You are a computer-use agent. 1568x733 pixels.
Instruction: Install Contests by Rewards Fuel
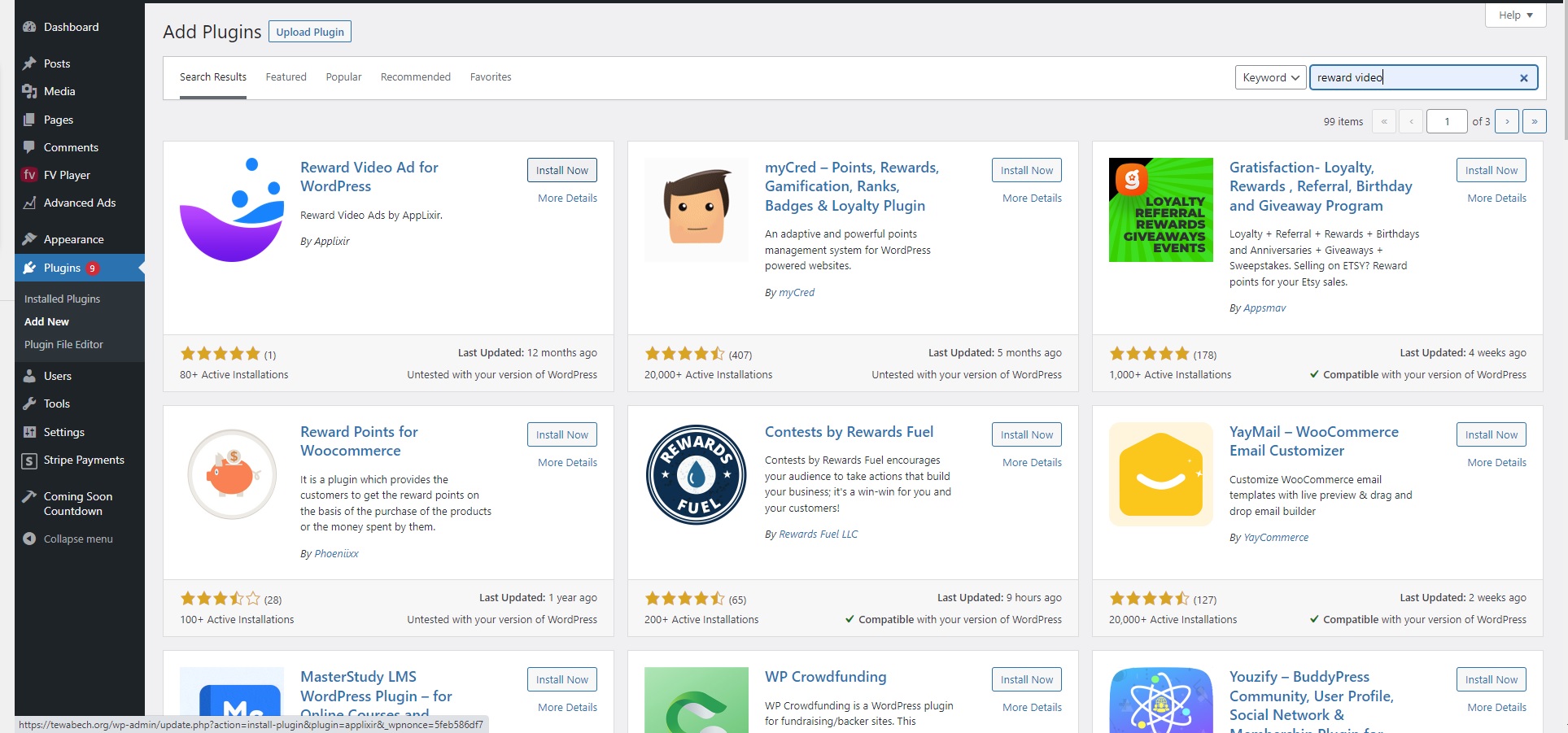click(x=1026, y=434)
